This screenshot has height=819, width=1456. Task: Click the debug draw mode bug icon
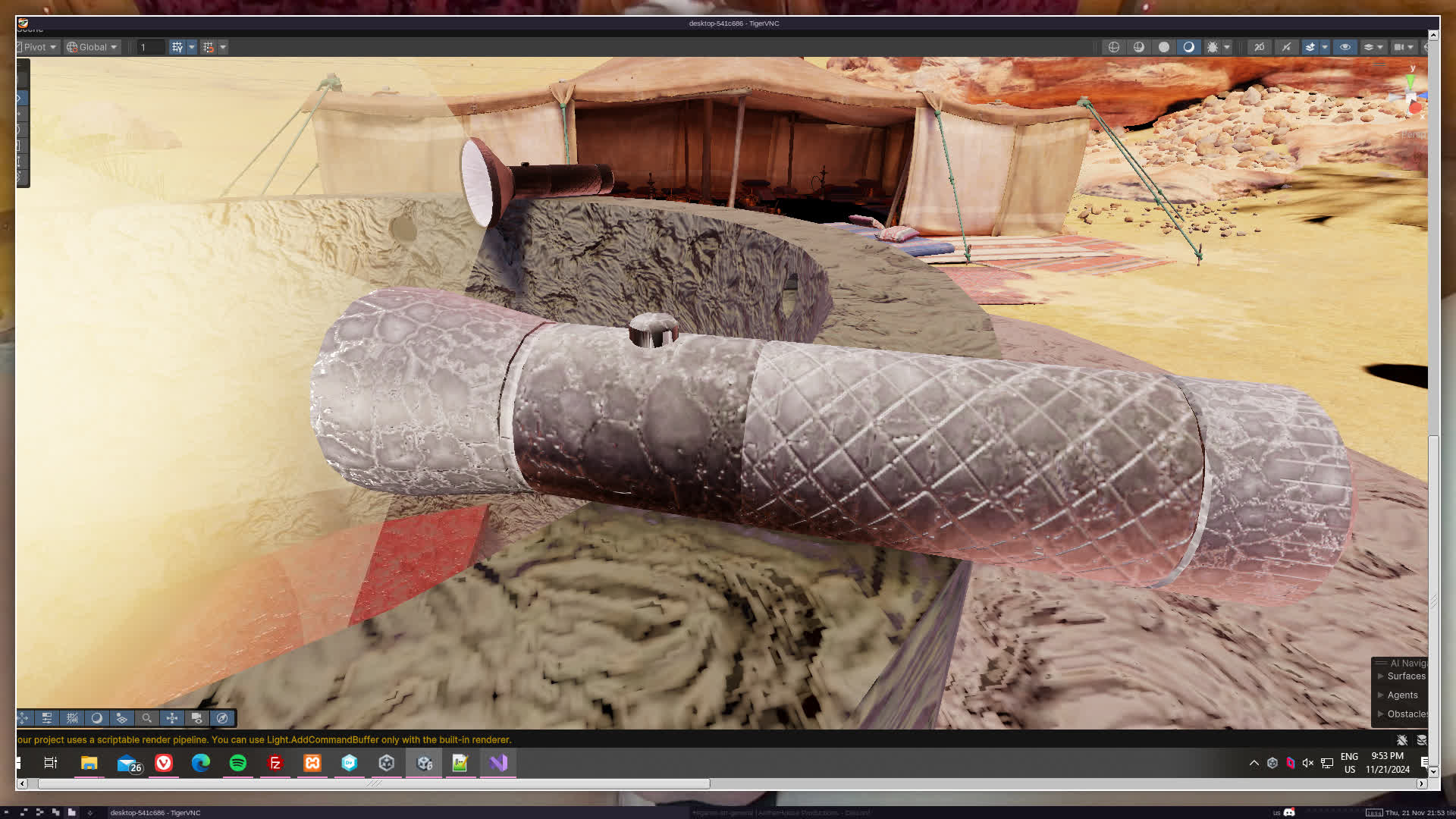(1213, 47)
